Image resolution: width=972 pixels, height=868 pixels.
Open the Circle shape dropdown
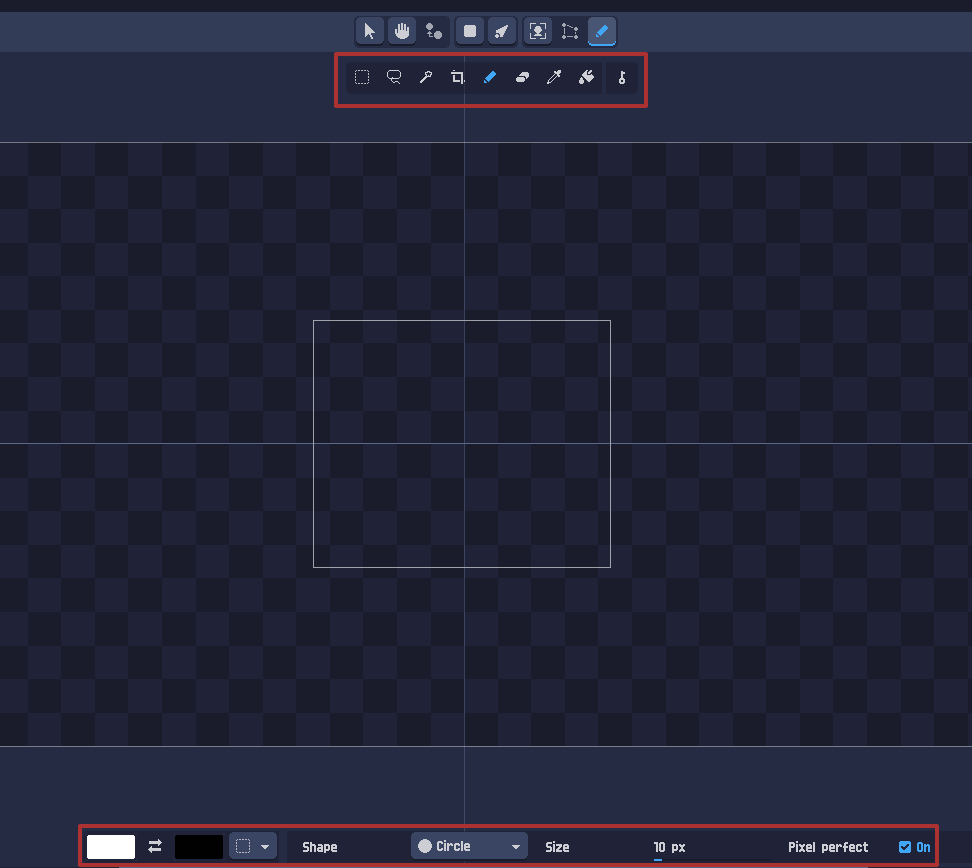click(469, 846)
